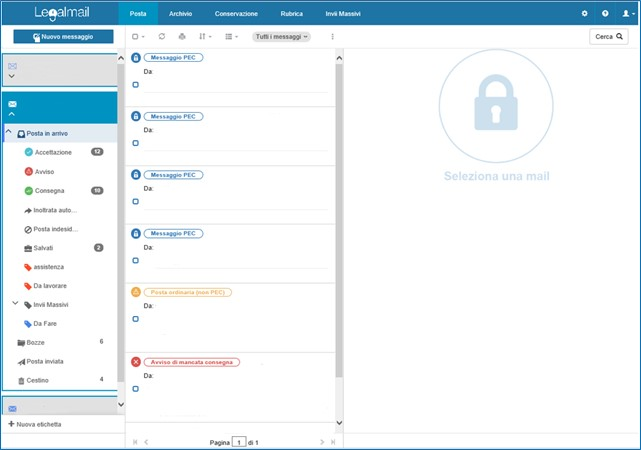Screen dimensions: 641x450
Task: Click the three-dot more options icon
Action: point(332,36)
